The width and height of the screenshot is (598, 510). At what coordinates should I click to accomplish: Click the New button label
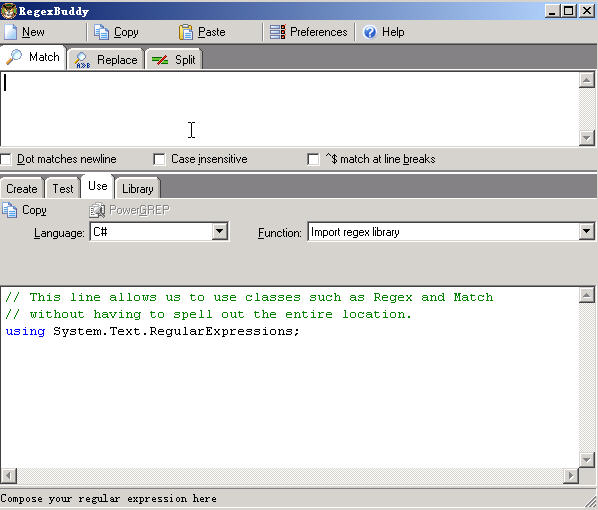(x=33, y=32)
